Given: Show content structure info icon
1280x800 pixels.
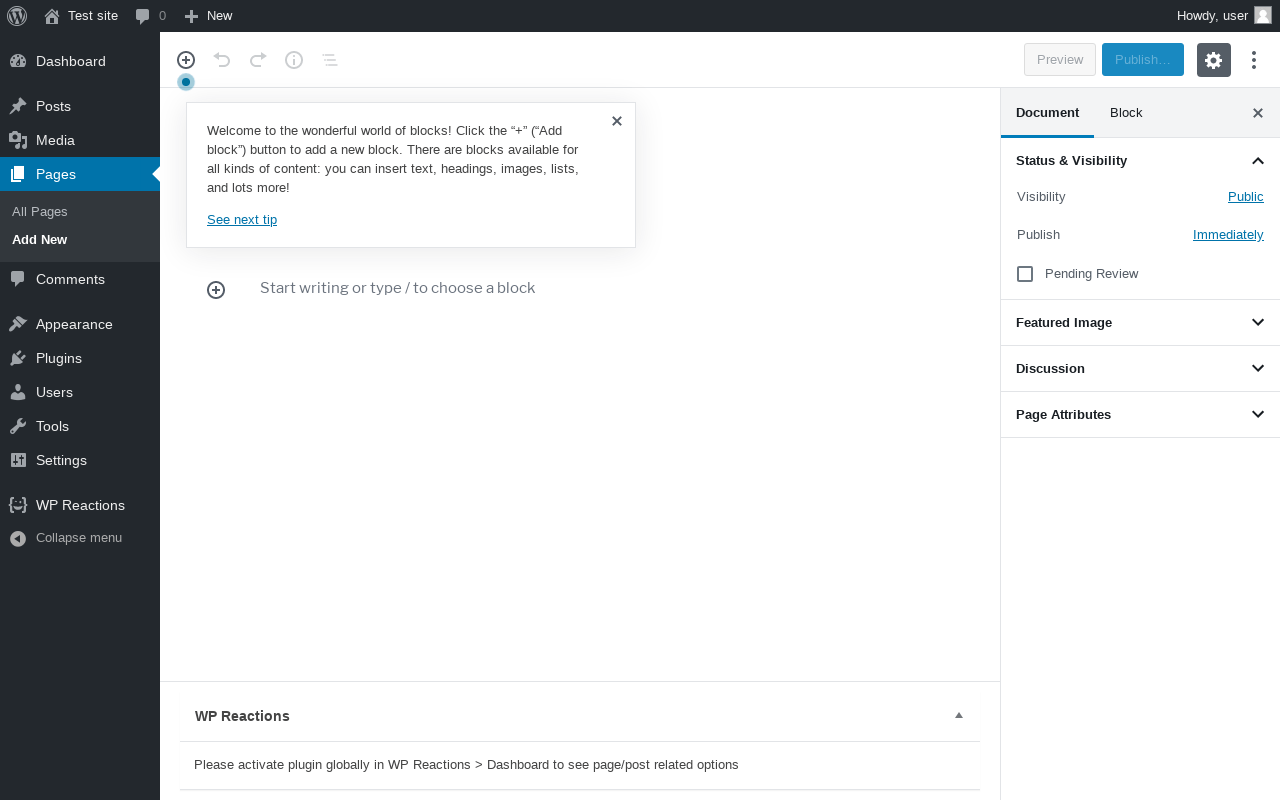Looking at the screenshot, I should (x=294, y=60).
